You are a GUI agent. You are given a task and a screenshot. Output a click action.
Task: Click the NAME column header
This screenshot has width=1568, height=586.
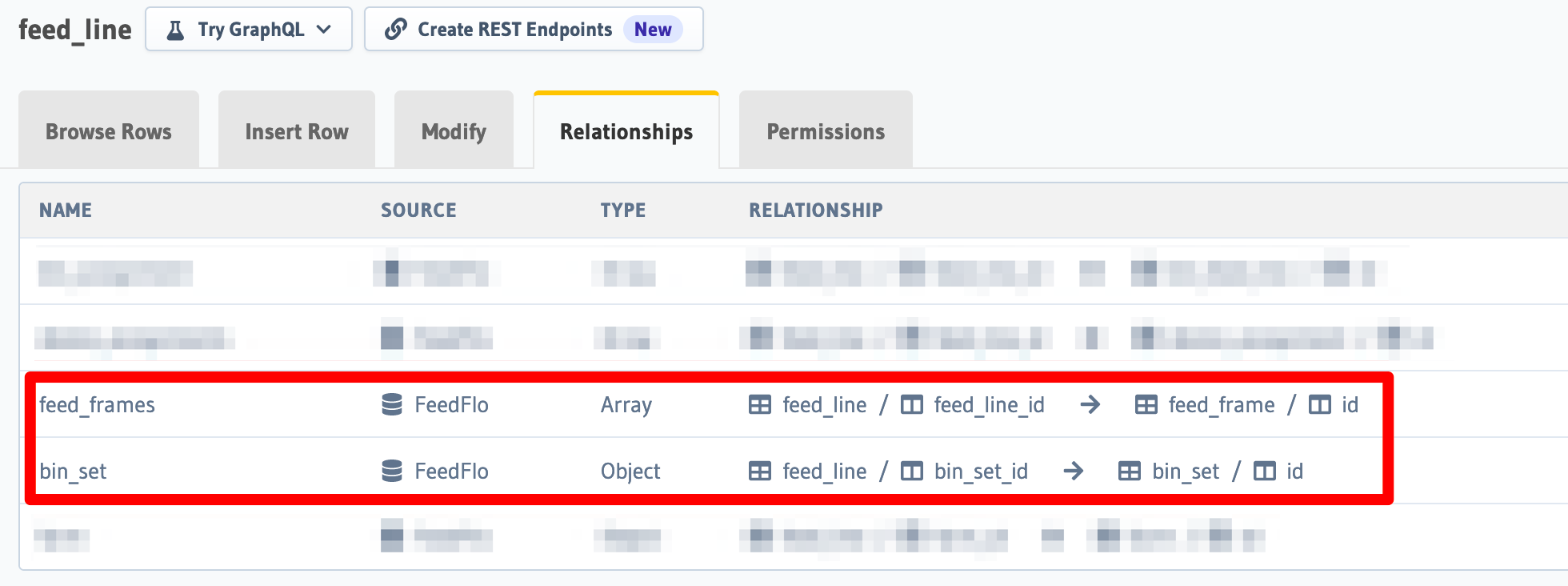tap(65, 210)
